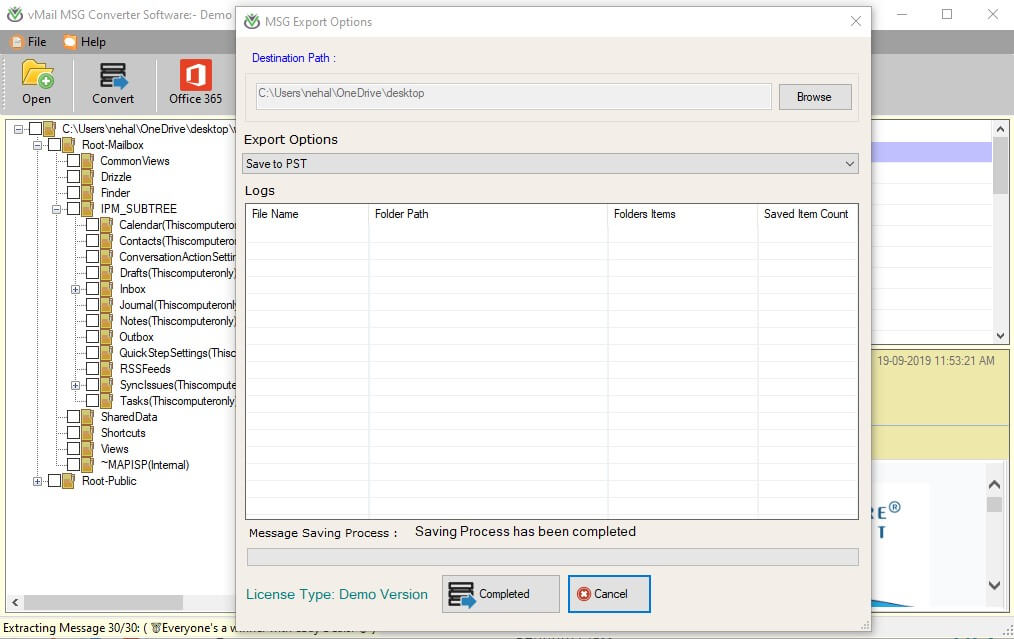Click the Saved Item Count column header
1014x639 pixels.
pos(808,214)
